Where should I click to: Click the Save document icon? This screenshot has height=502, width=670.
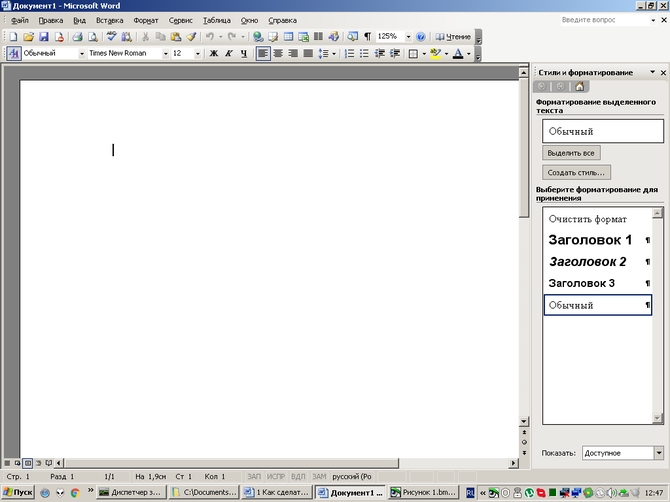click(44, 36)
